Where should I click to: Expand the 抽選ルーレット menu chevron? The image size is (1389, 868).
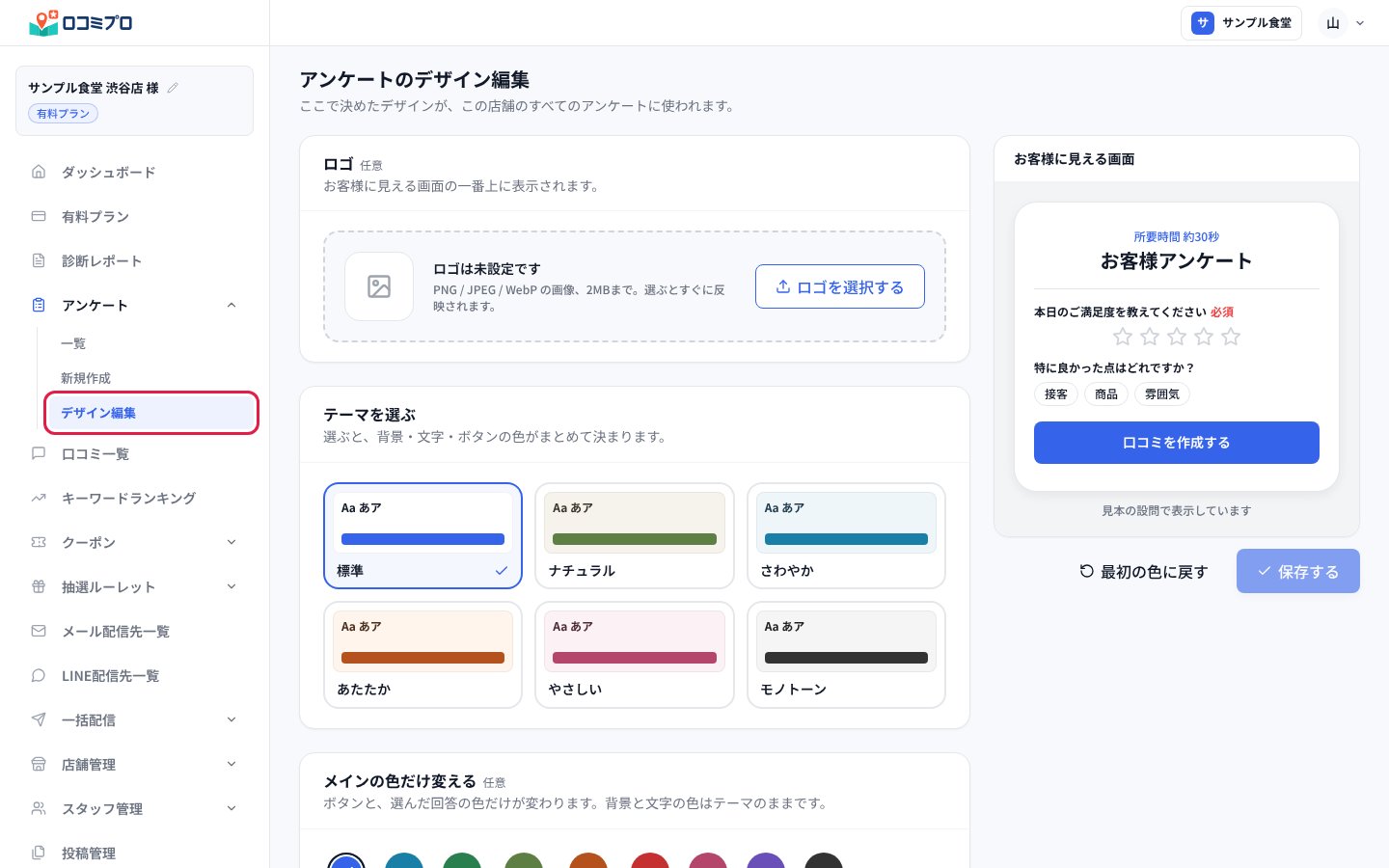pos(231,586)
